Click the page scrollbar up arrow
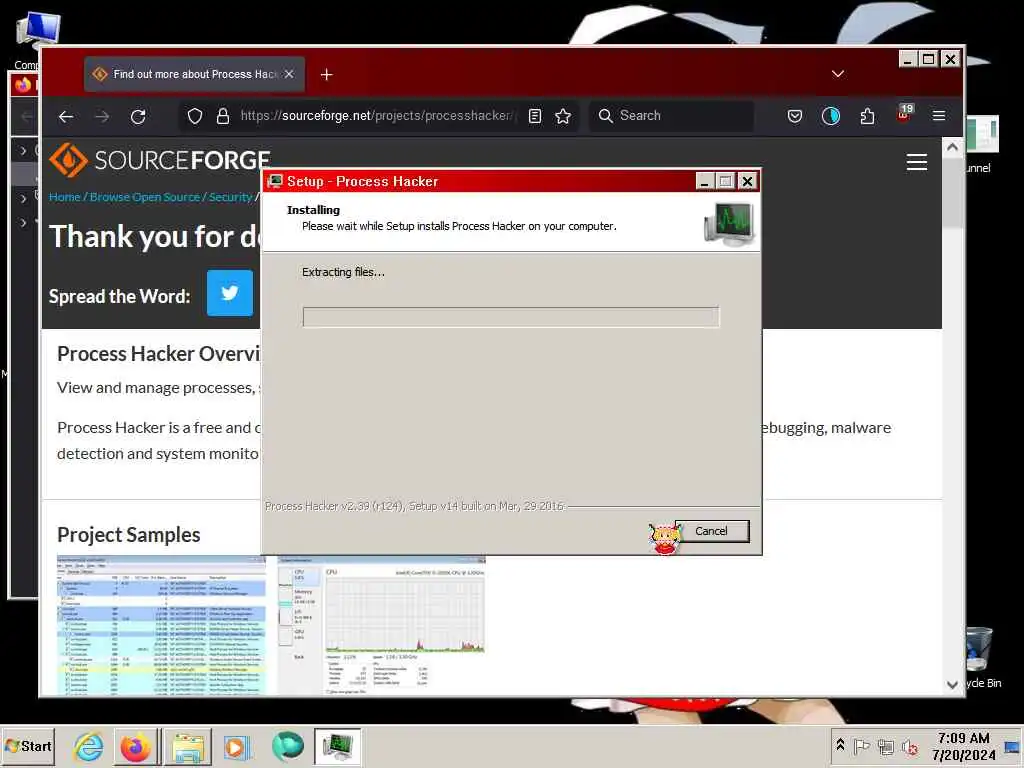This screenshot has width=1024, height=768. pyautogui.click(x=953, y=148)
